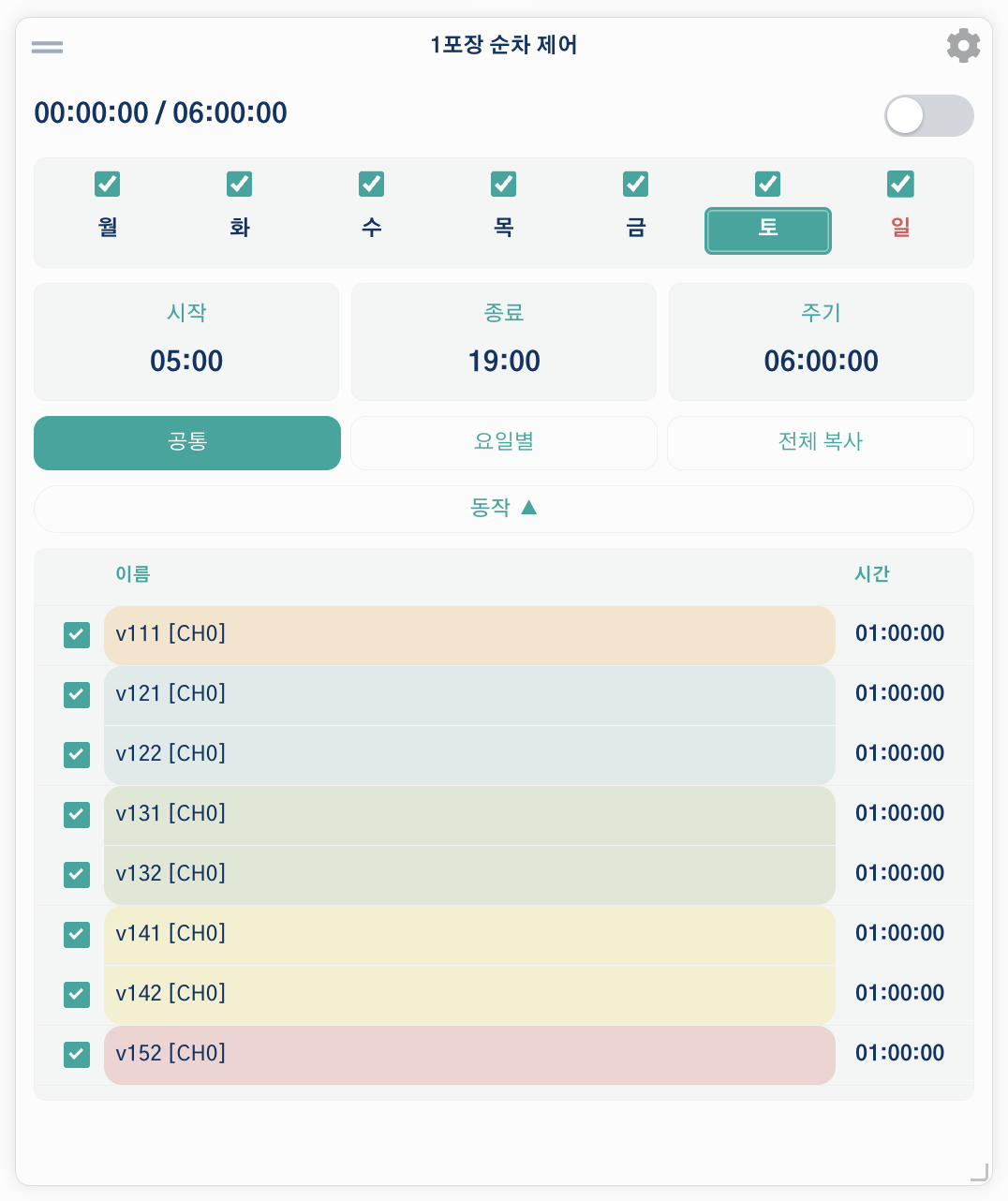Screen dimensions: 1008x1201
Task: Select the 화 day label
Action: [240, 228]
